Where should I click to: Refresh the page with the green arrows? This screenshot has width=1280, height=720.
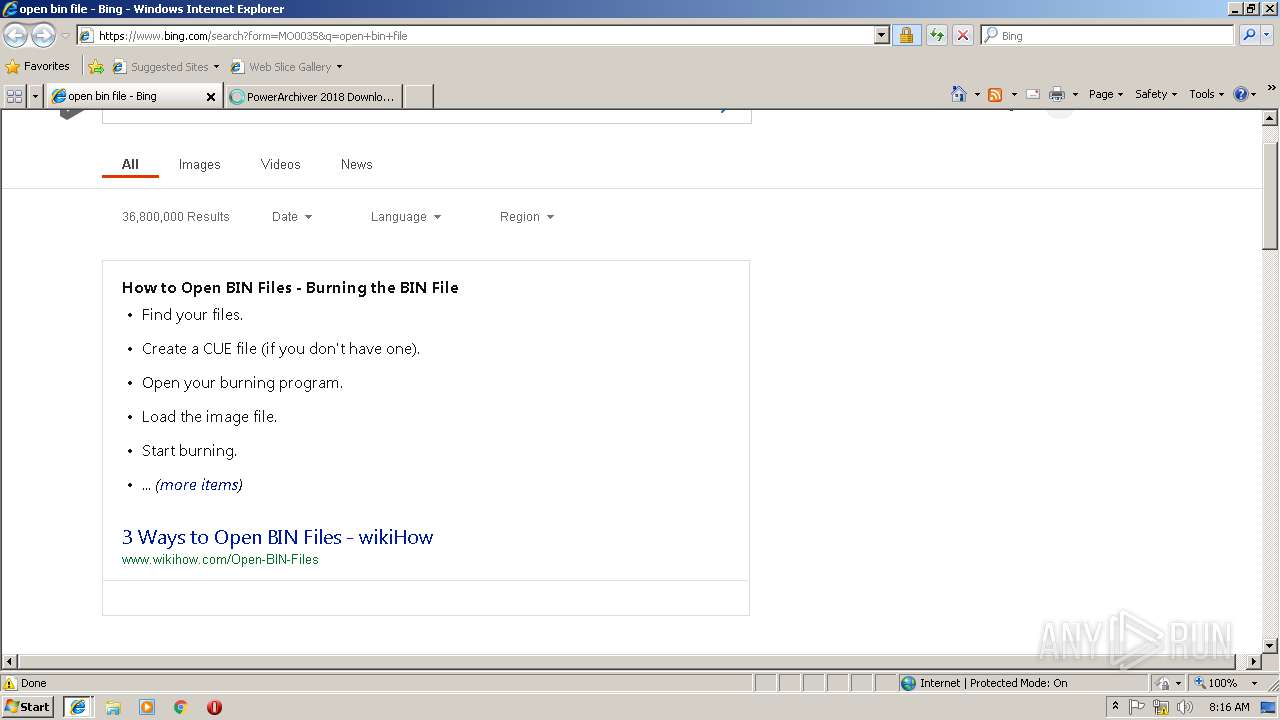pos(936,35)
